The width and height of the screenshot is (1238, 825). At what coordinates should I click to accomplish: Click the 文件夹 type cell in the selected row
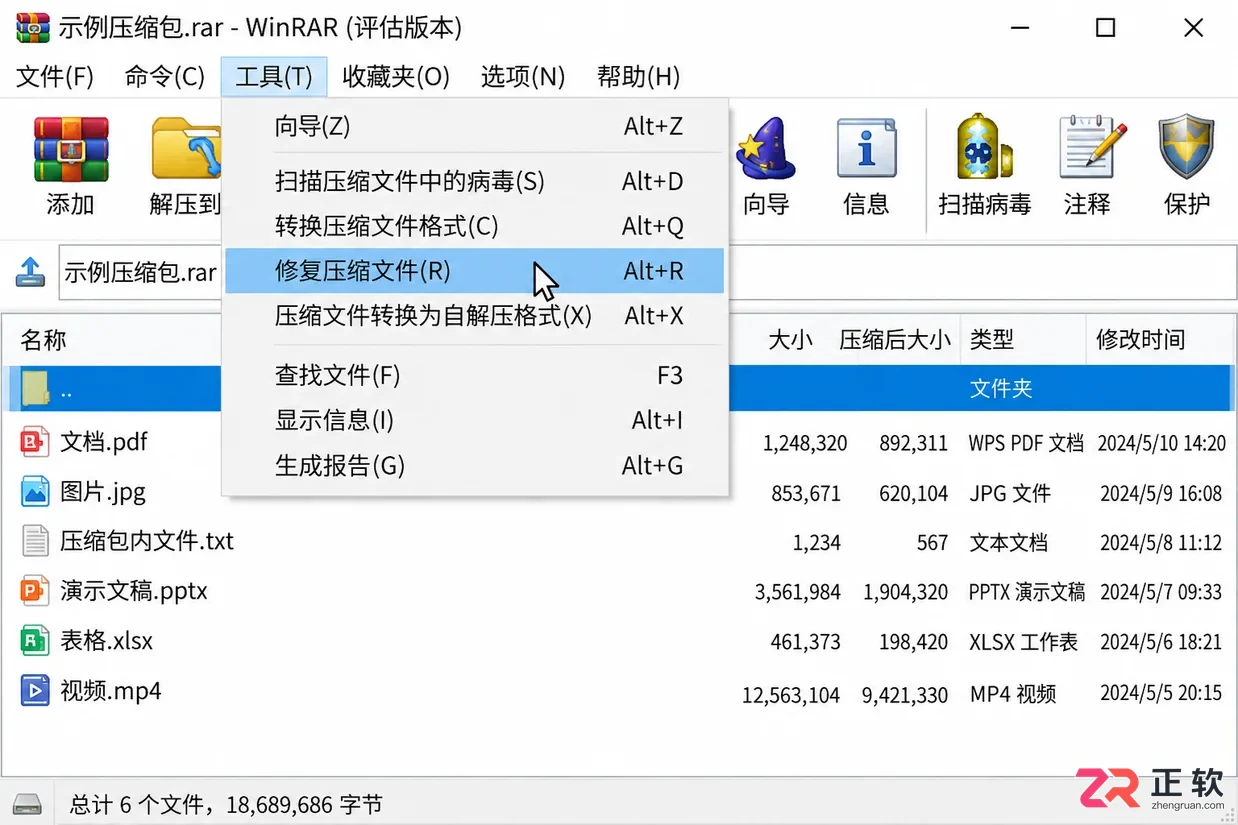[1000, 388]
